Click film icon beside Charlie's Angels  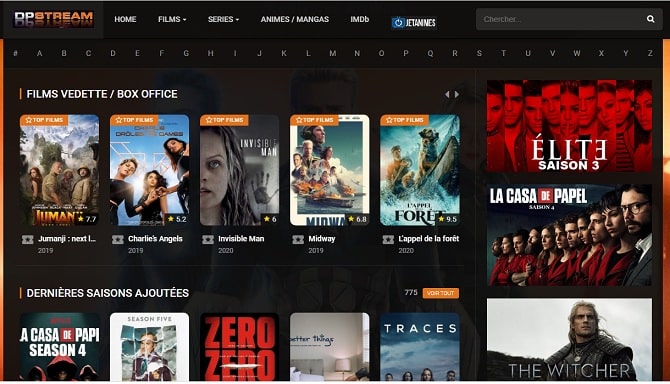[x=118, y=239]
